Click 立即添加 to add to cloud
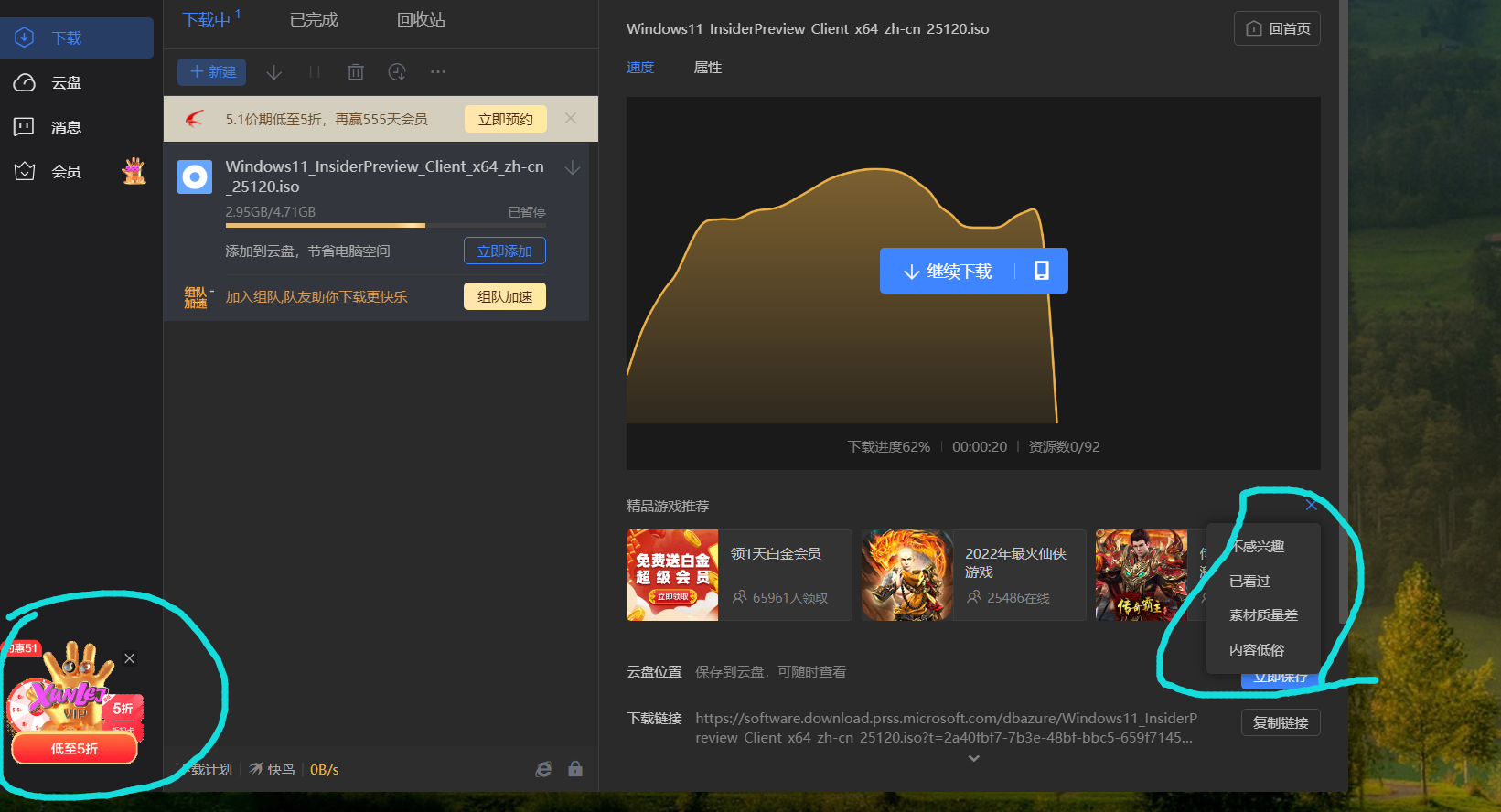 [x=505, y=251]
